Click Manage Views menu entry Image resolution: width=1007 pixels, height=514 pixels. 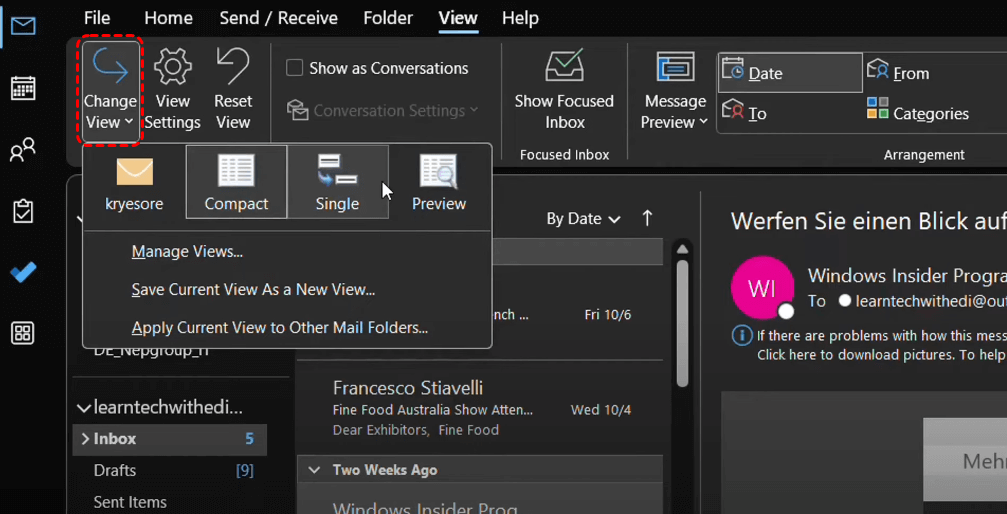point(187,252)
